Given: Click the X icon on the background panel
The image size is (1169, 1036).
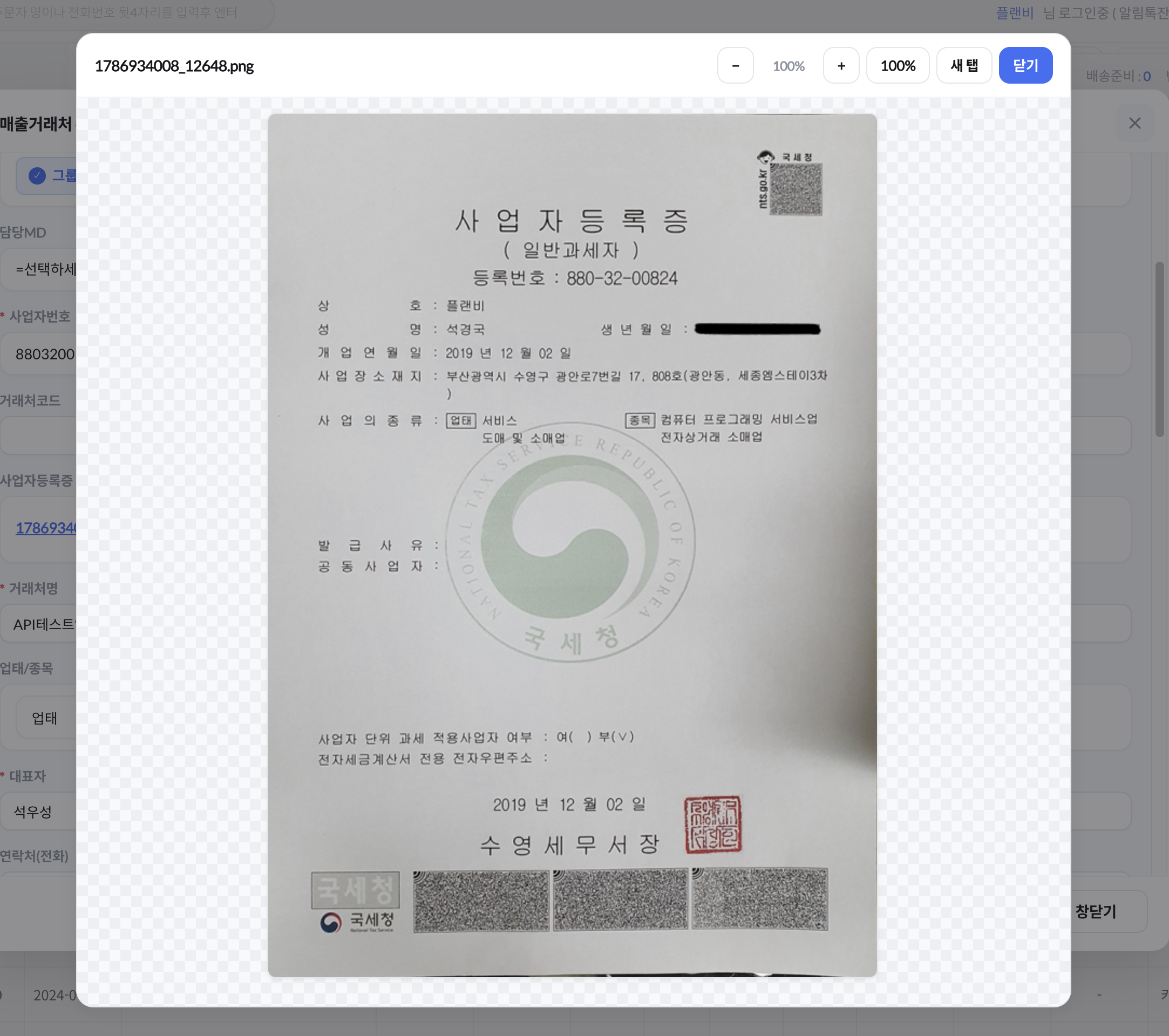Looking at the screenshot, I should tap(1134, 123).
